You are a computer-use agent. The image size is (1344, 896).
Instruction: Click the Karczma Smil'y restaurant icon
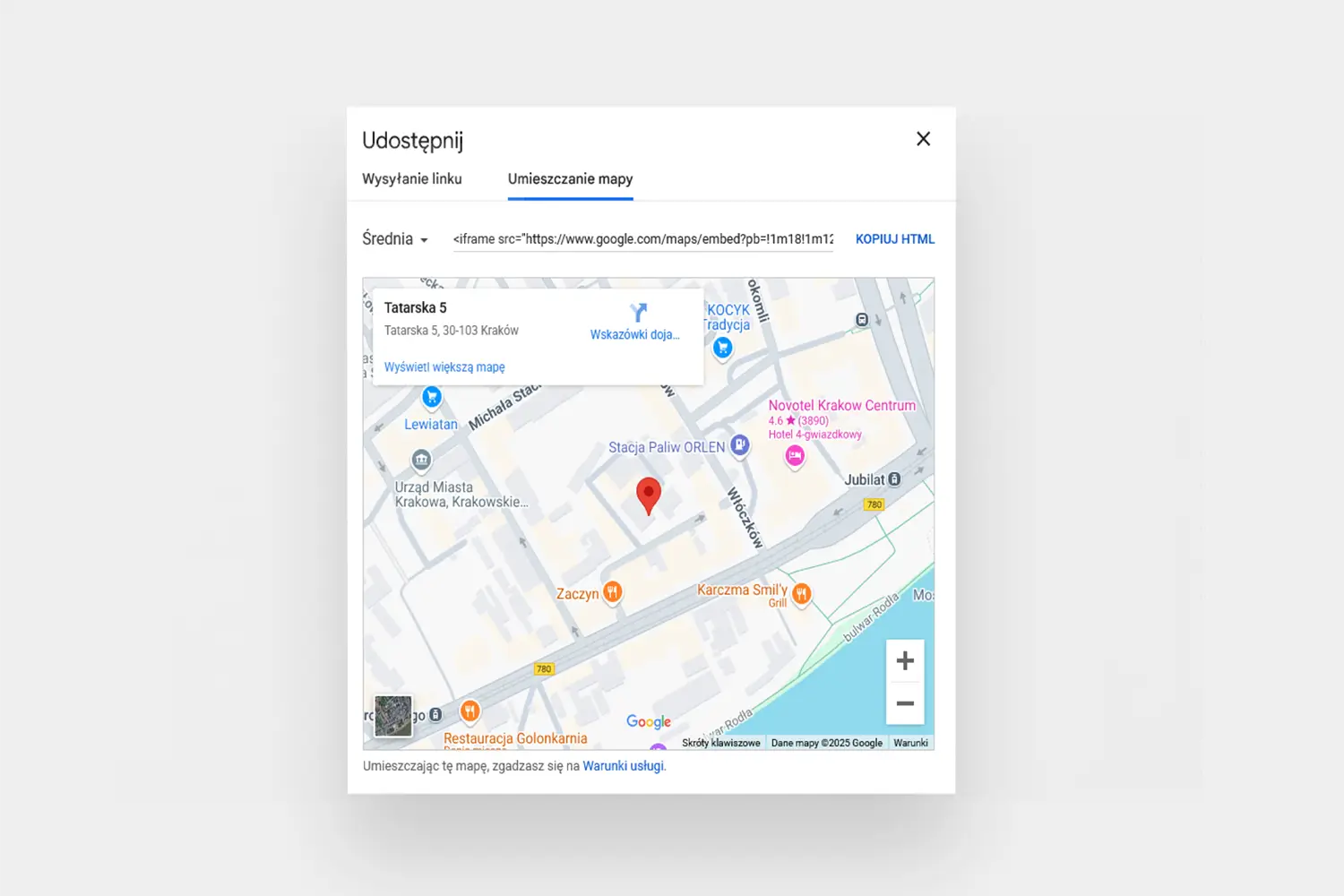(802, 593)
